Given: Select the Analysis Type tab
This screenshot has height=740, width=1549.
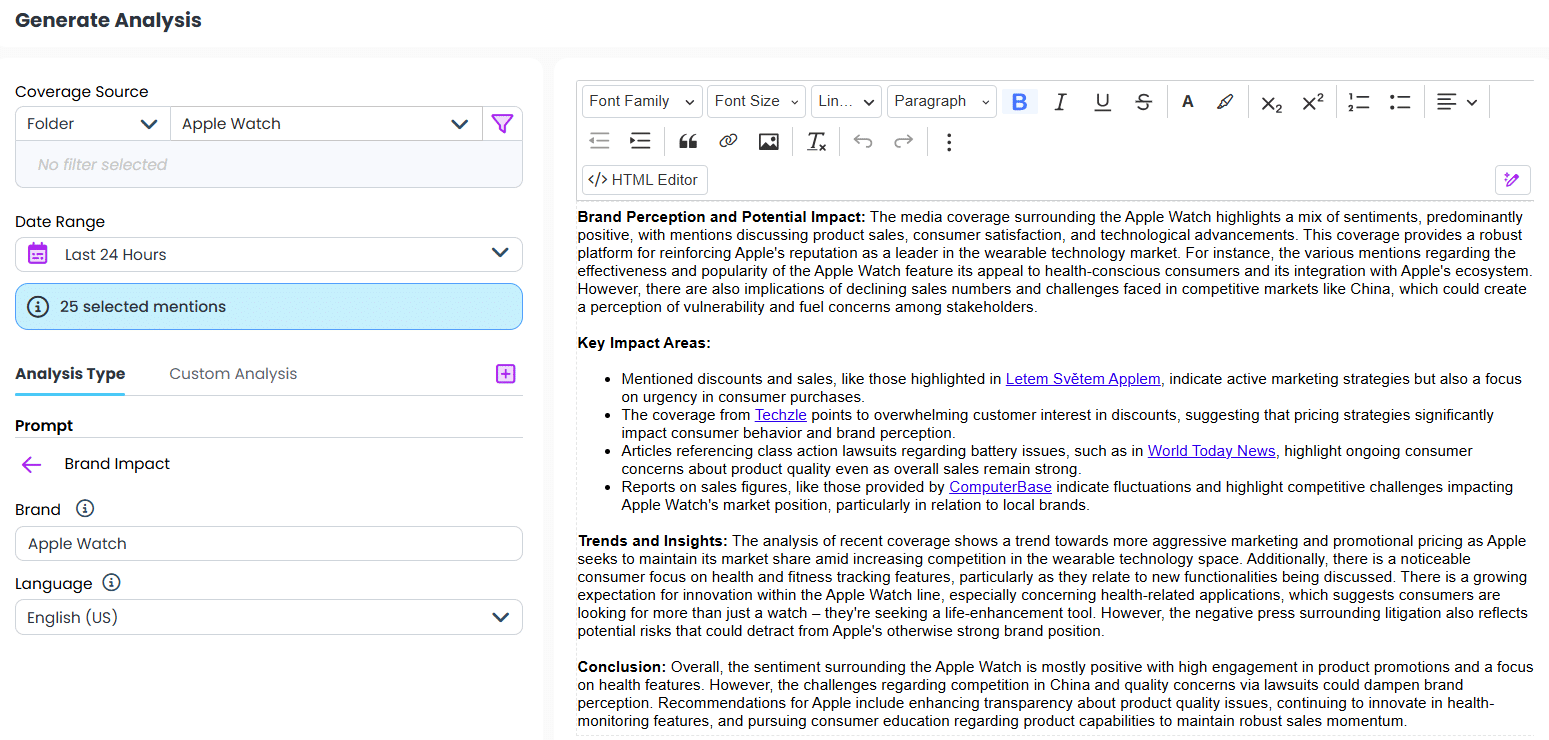Looking at the screenshot, I should (70, 374).
